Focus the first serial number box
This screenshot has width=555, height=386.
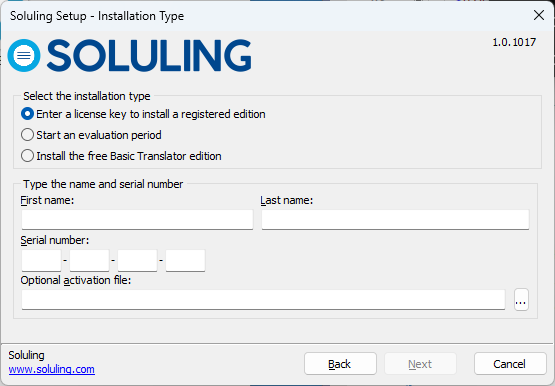coord(41,260)
